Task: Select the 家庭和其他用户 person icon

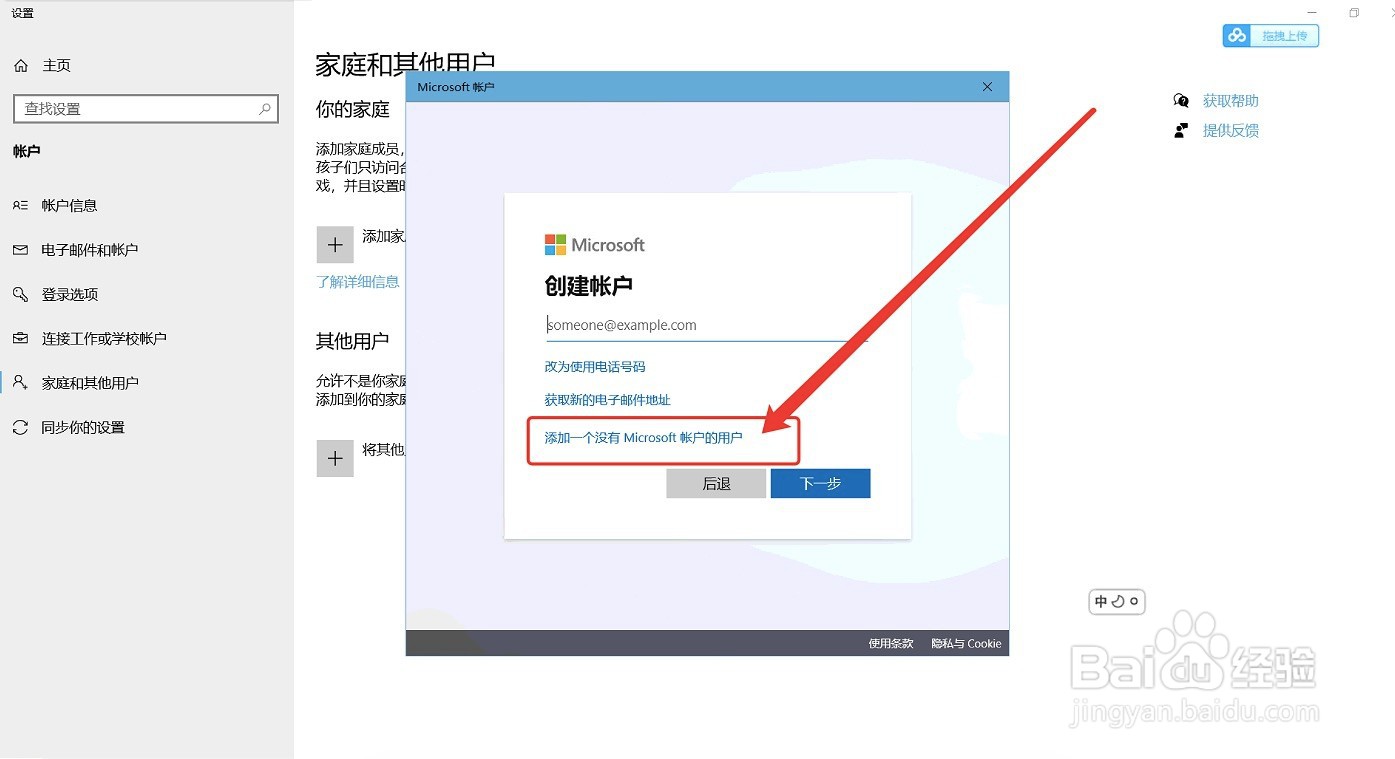Action: [x=21, y=382]
